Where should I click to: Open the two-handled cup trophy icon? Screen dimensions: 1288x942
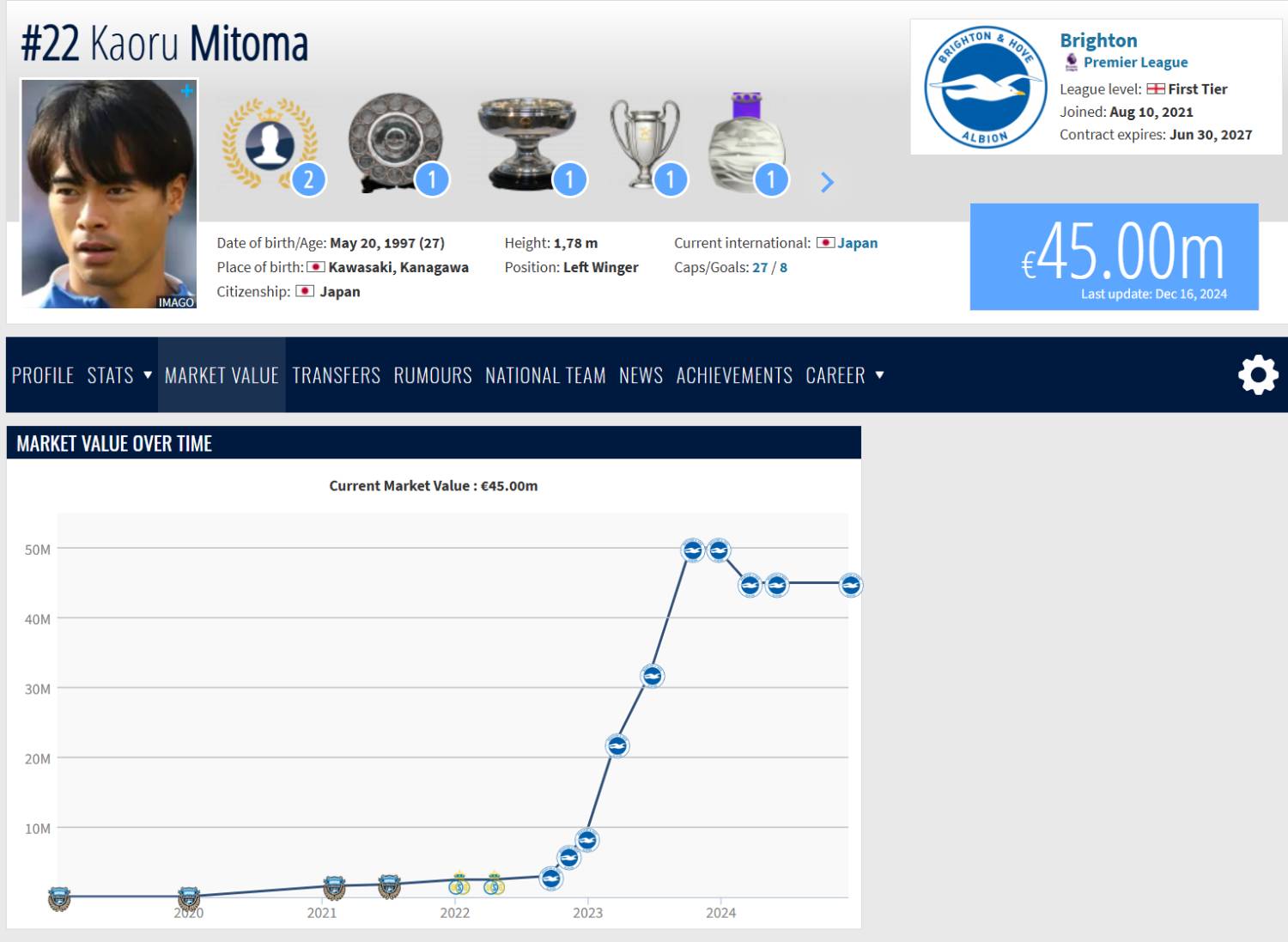(645, 144)
